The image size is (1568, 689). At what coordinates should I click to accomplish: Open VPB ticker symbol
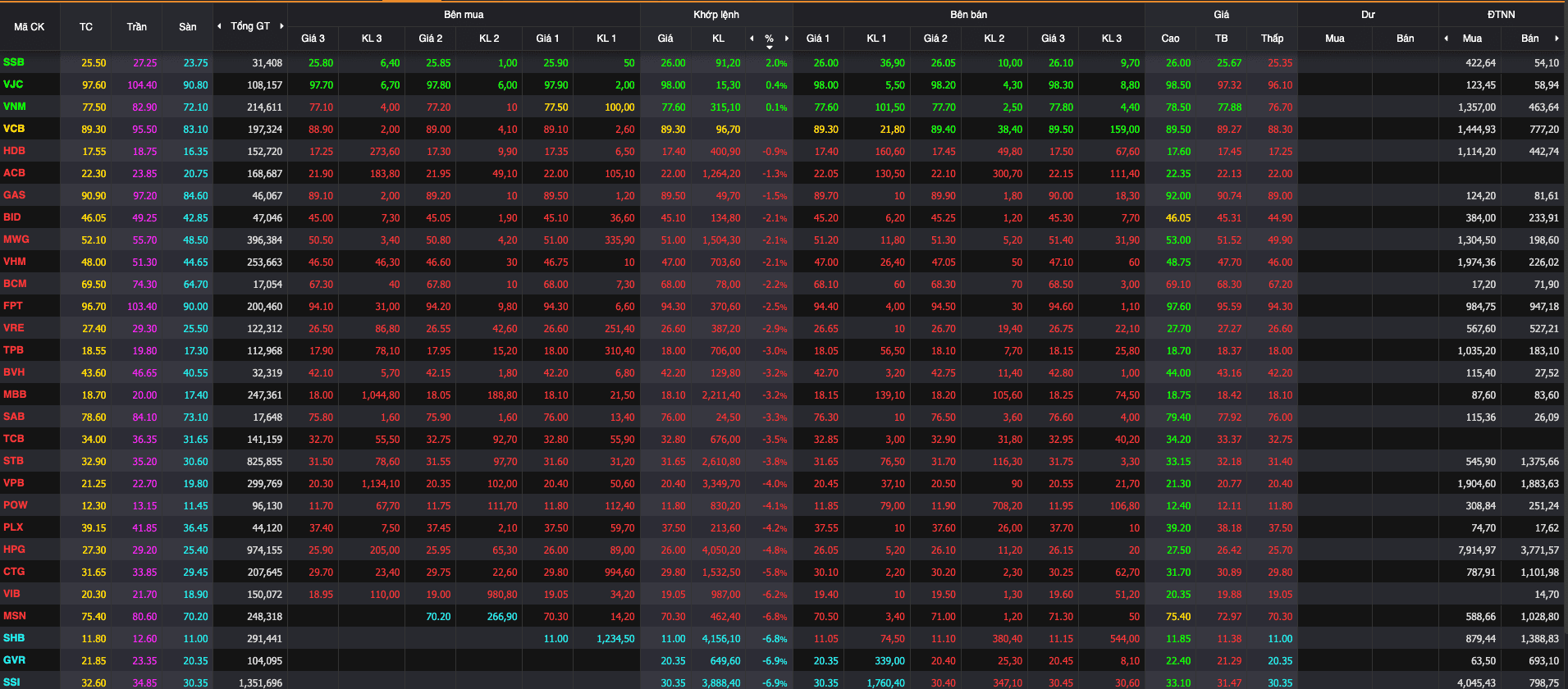(x=14, y=483)
